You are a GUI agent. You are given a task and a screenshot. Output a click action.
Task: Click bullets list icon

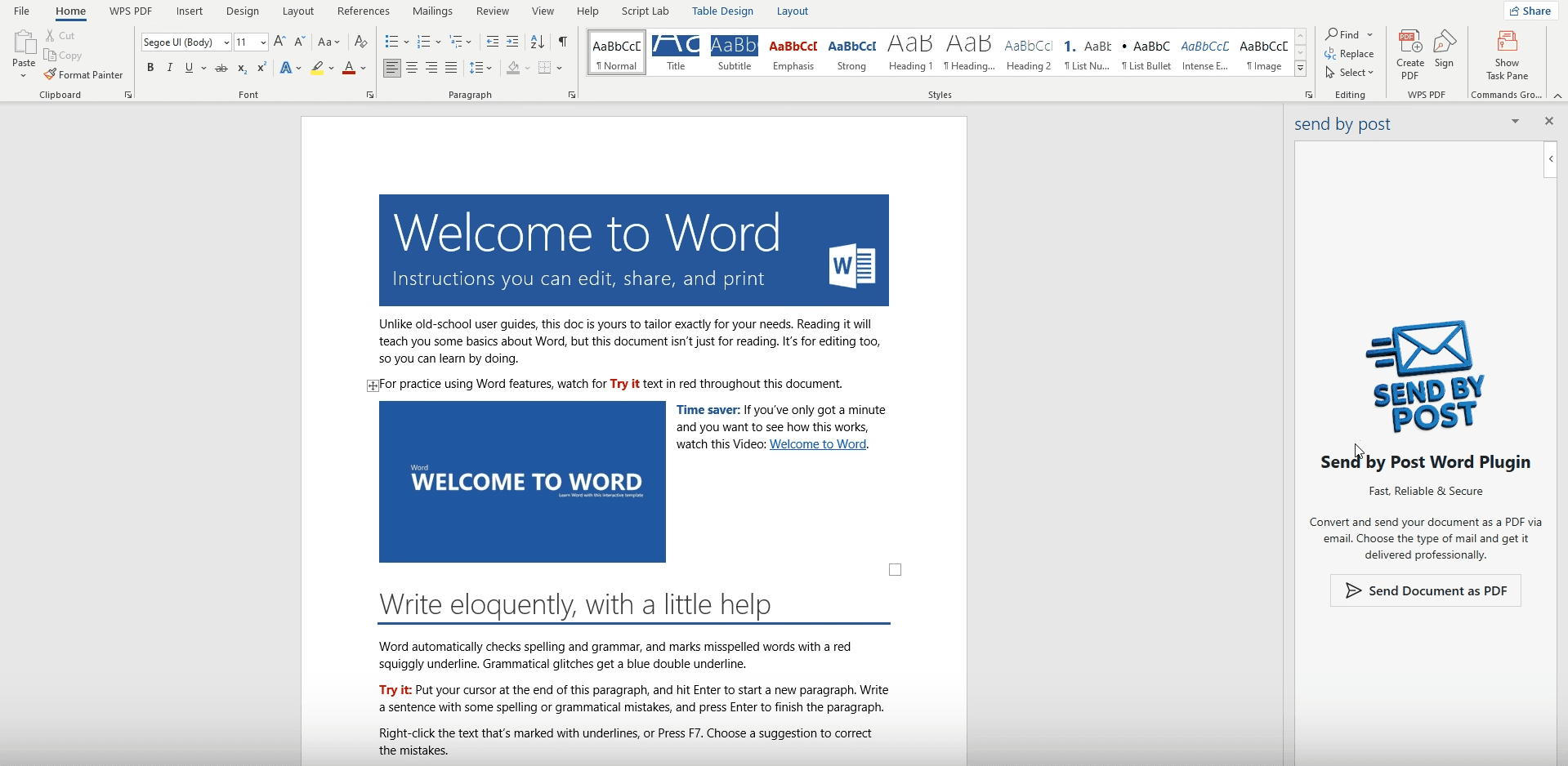(391, 42)
